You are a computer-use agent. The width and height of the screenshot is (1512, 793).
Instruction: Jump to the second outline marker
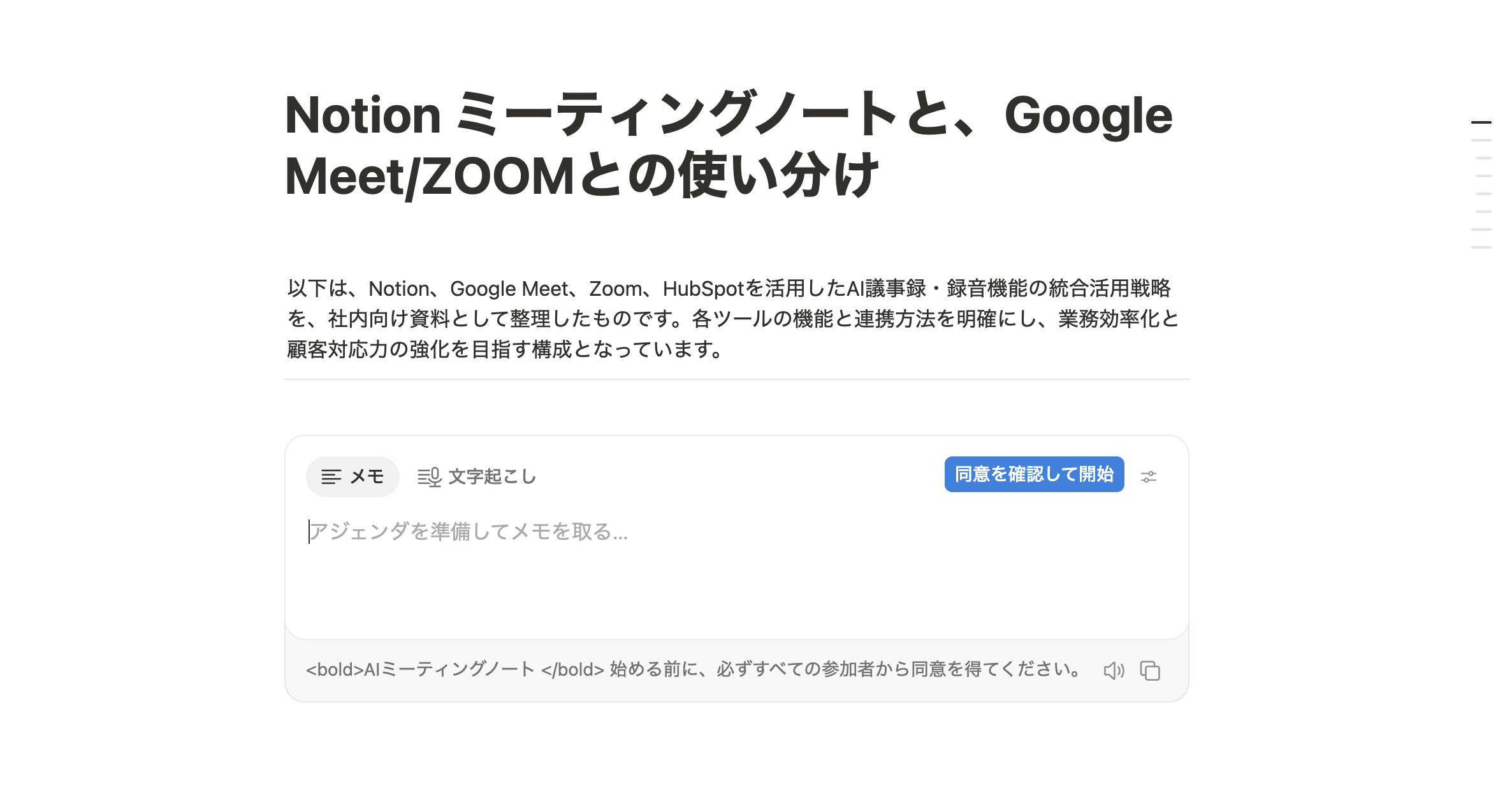(x=1481, y=140)
